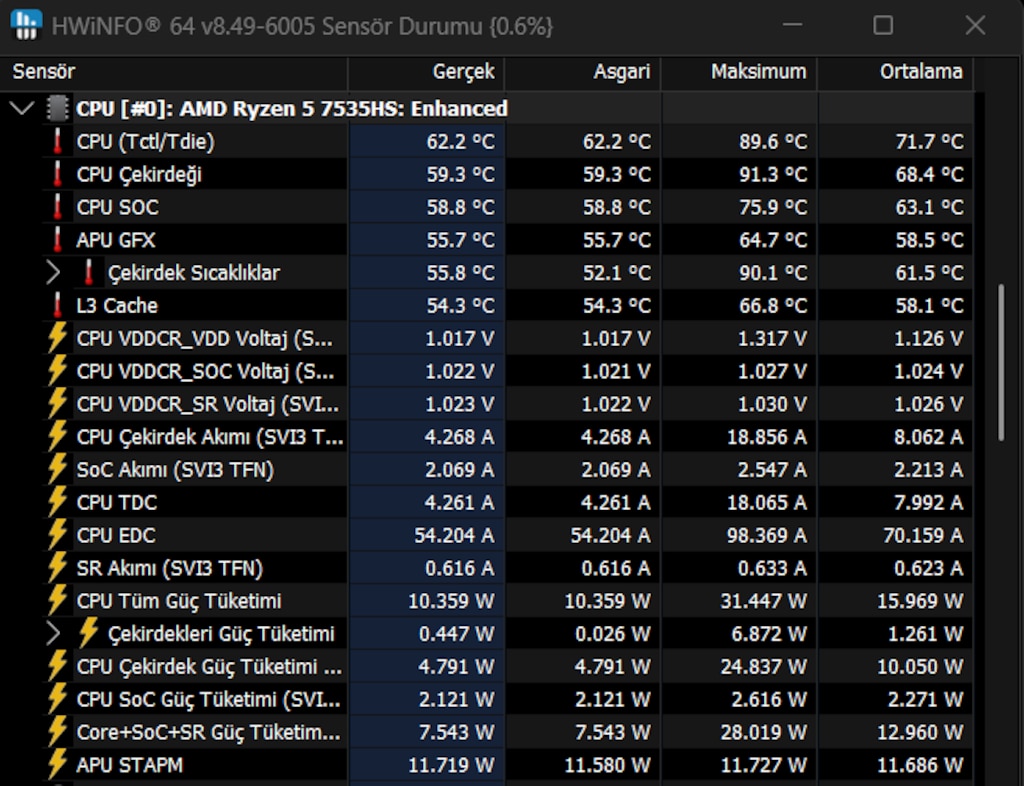Click lightning icon of CPU Çekirdek Akımı
The image size is (1024, 786).
[x=57, y=435]
